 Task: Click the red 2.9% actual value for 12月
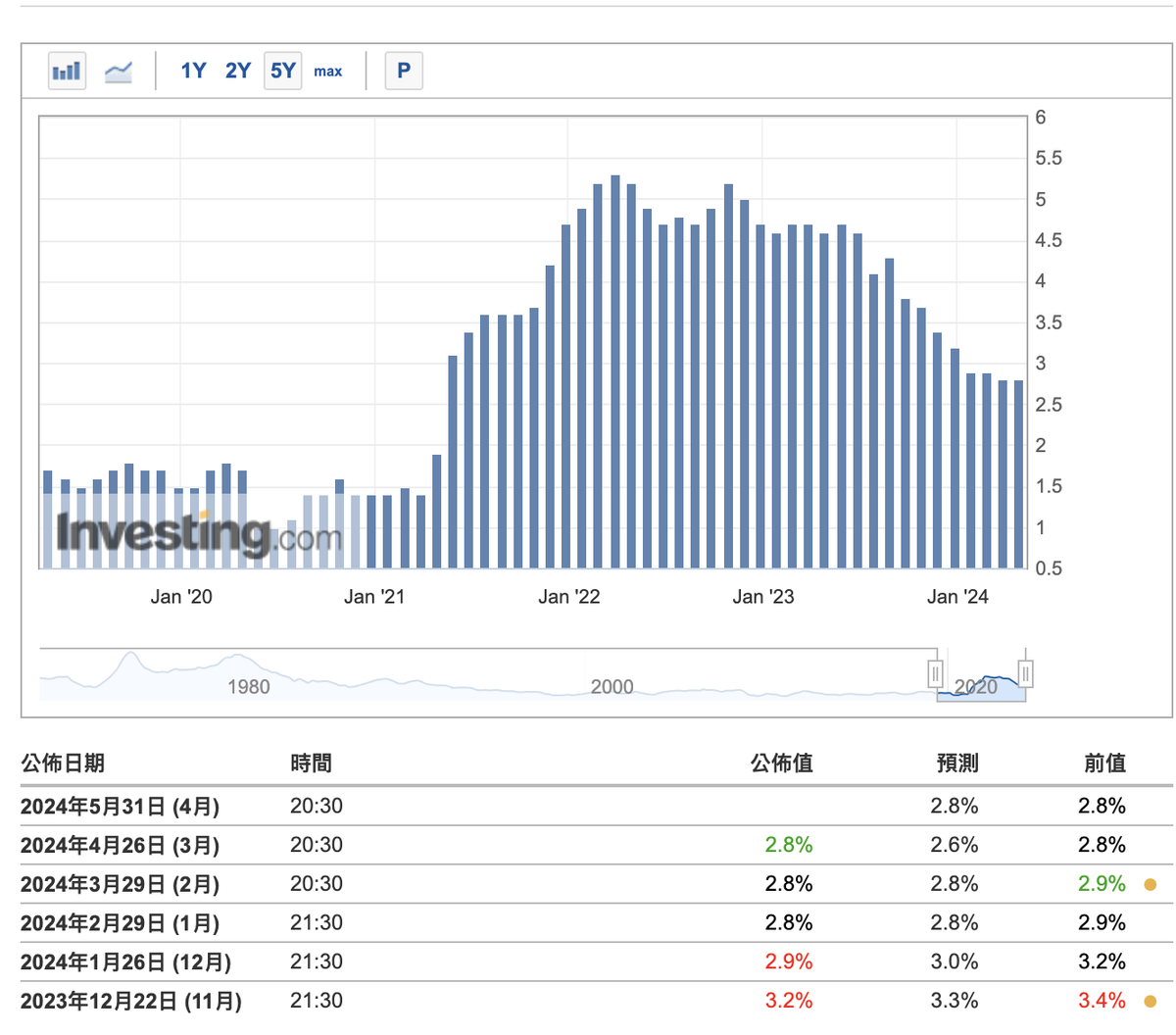789,961
